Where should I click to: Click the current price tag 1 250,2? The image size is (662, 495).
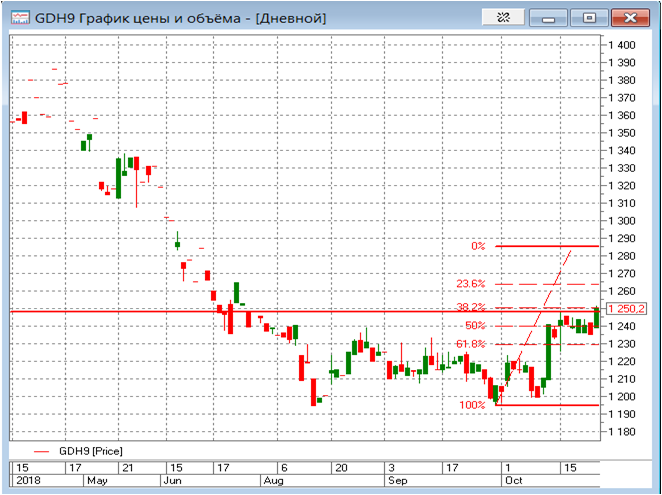coord(629,310)
